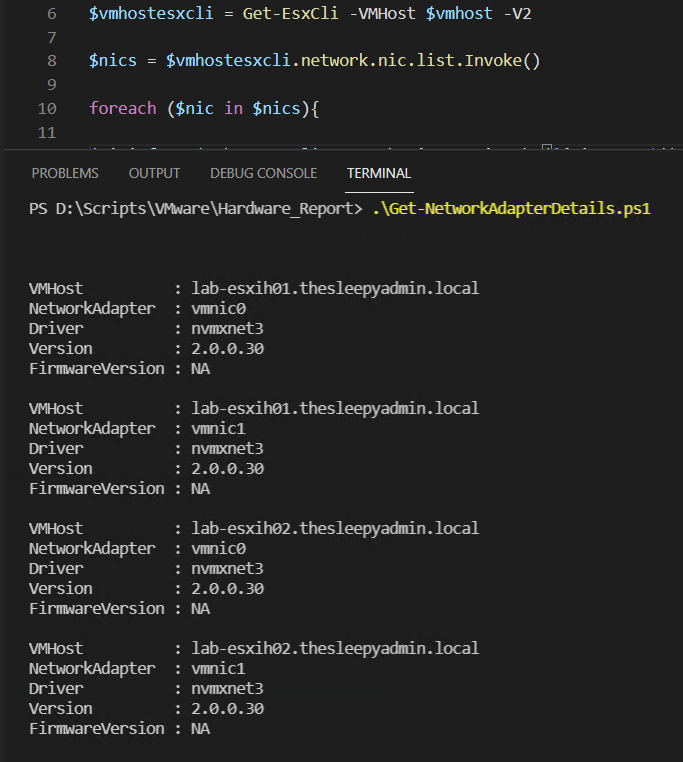
Task: Click line number 6 in the gutter
Action: click(51, 14)
